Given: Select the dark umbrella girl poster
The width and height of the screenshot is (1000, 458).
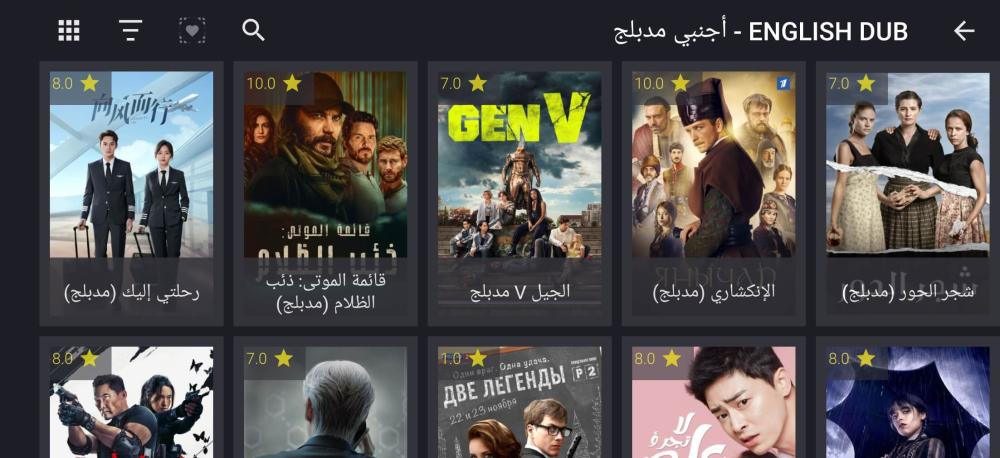Looking at the screenshot, I should [908, 403].
